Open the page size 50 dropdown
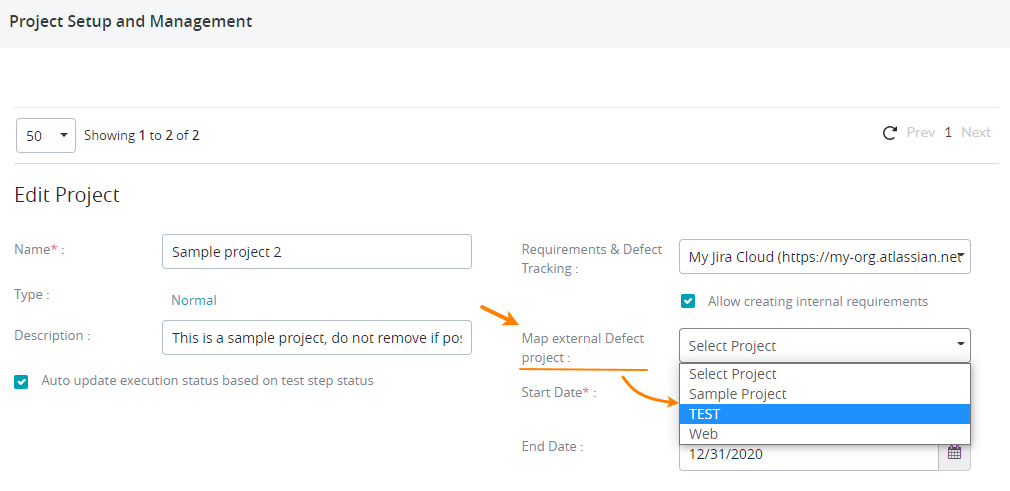The image size is (1010, 491). [46, 135]
